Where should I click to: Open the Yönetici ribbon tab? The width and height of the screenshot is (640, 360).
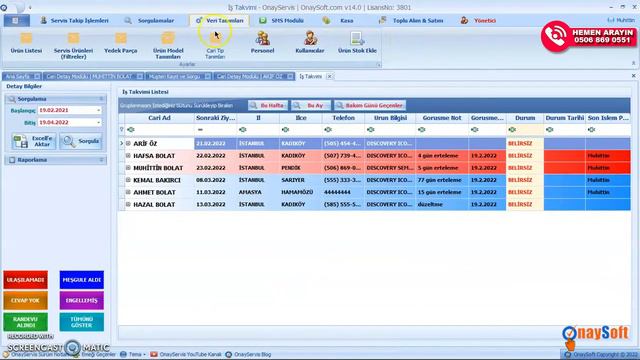click(478, 20)
